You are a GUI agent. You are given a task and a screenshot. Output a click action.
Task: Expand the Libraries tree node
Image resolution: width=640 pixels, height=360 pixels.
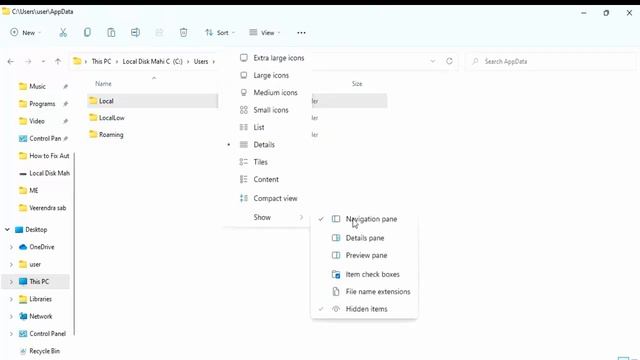(x=11, y=299)
